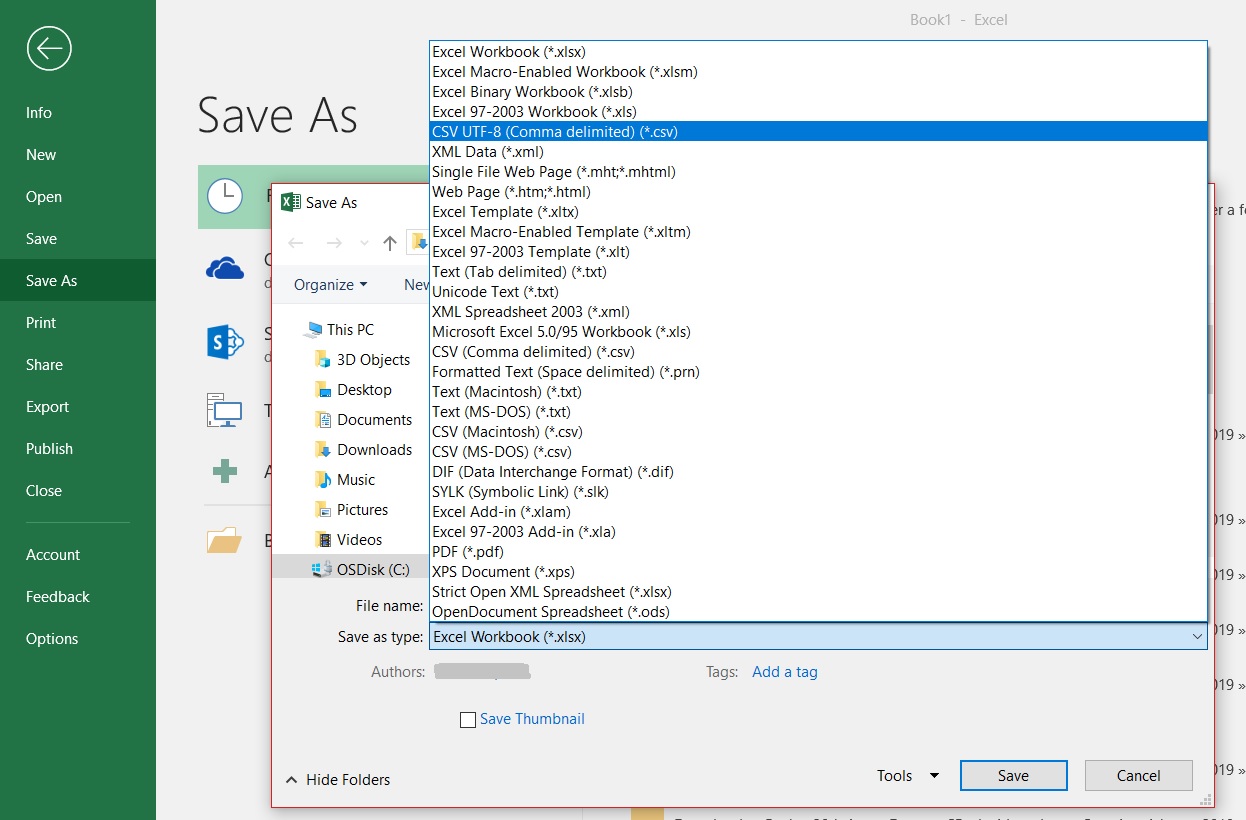
Task: Choose Excel Template (*.xltx) type
Action: pyautogui.click(x=818, y=211)
